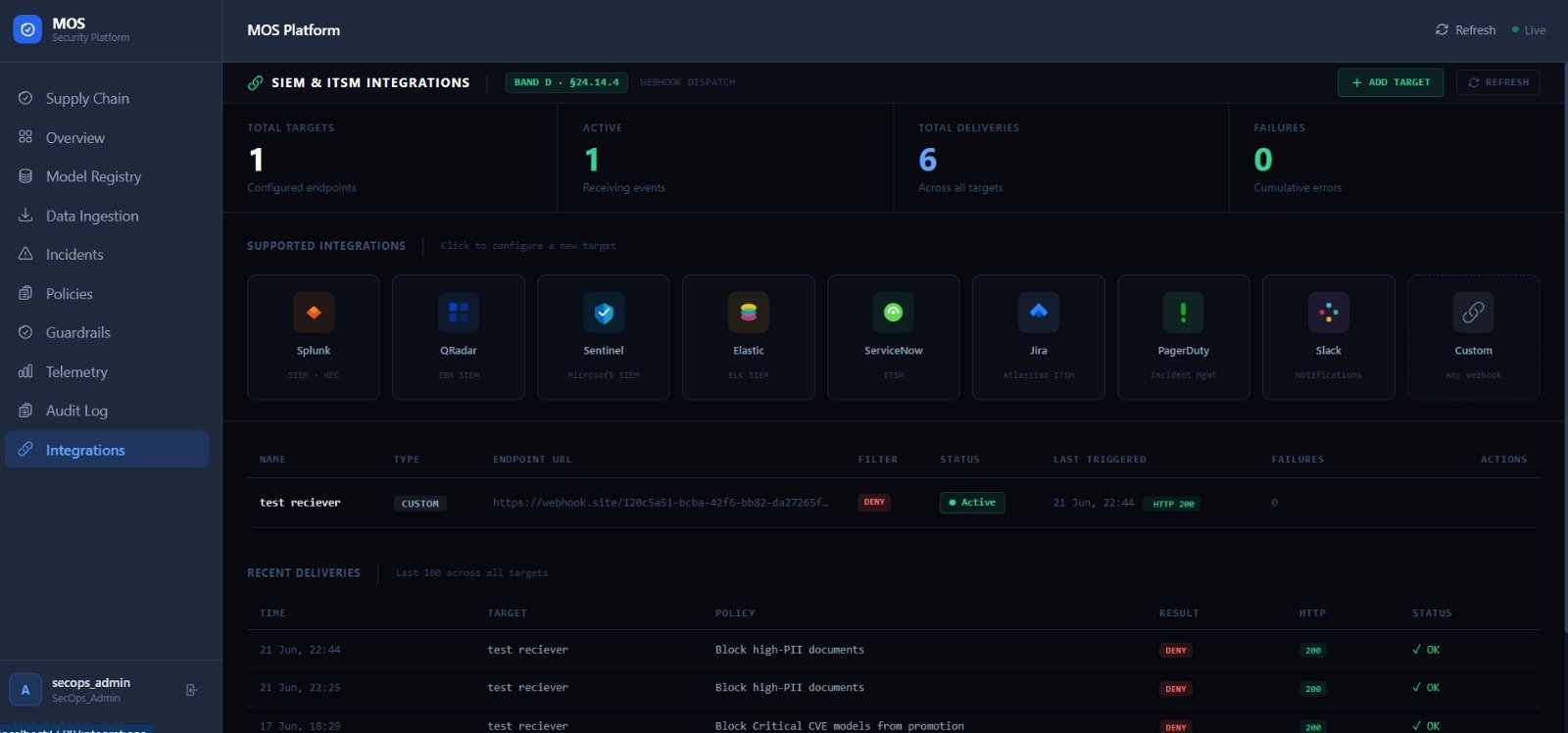The width and height of the screenshot is (1568, 733).
Task: Click the LAST TRIGGERED column header
Action: click(1100, 460)
